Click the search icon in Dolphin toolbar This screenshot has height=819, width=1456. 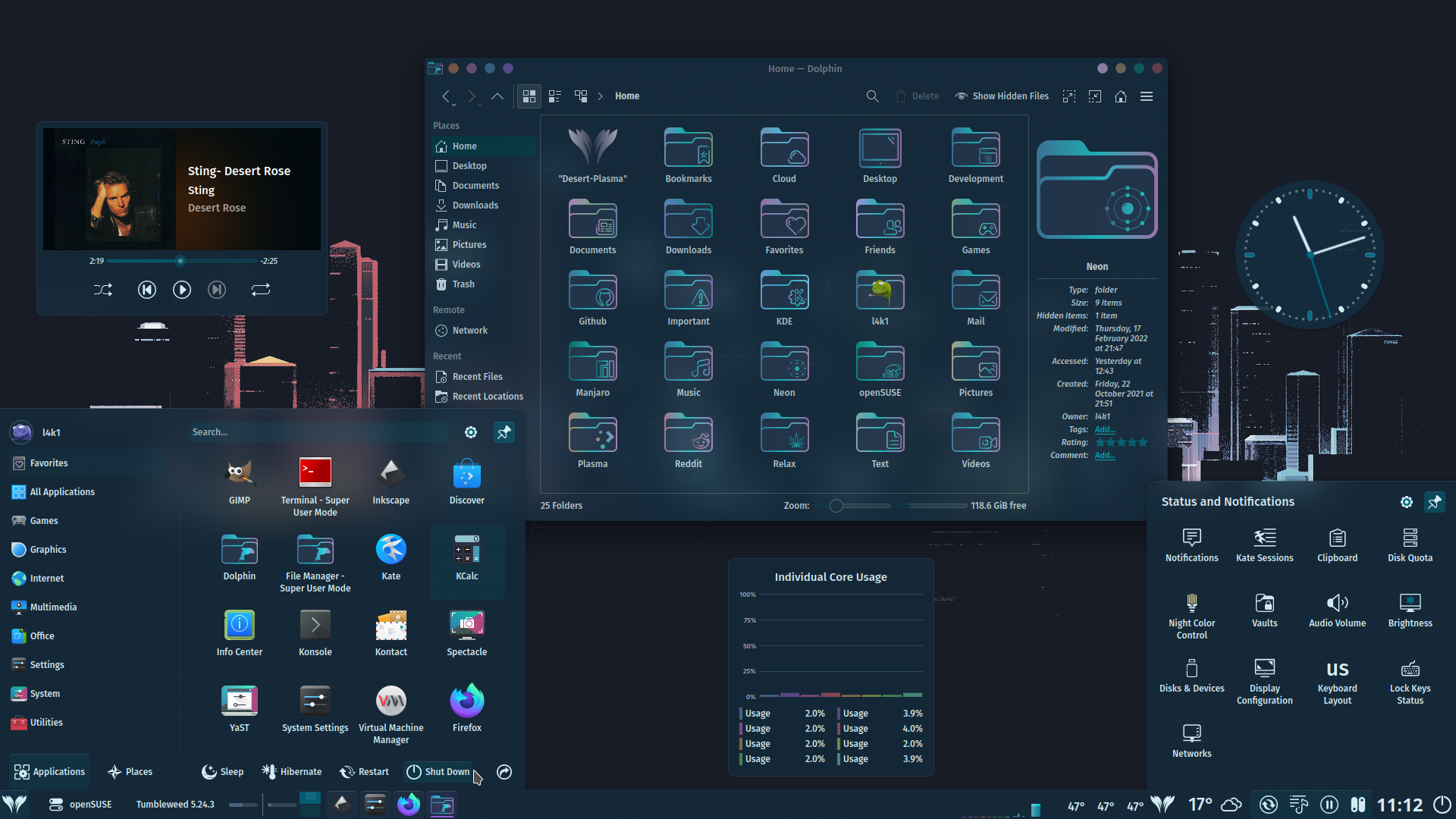click(872, 96)
